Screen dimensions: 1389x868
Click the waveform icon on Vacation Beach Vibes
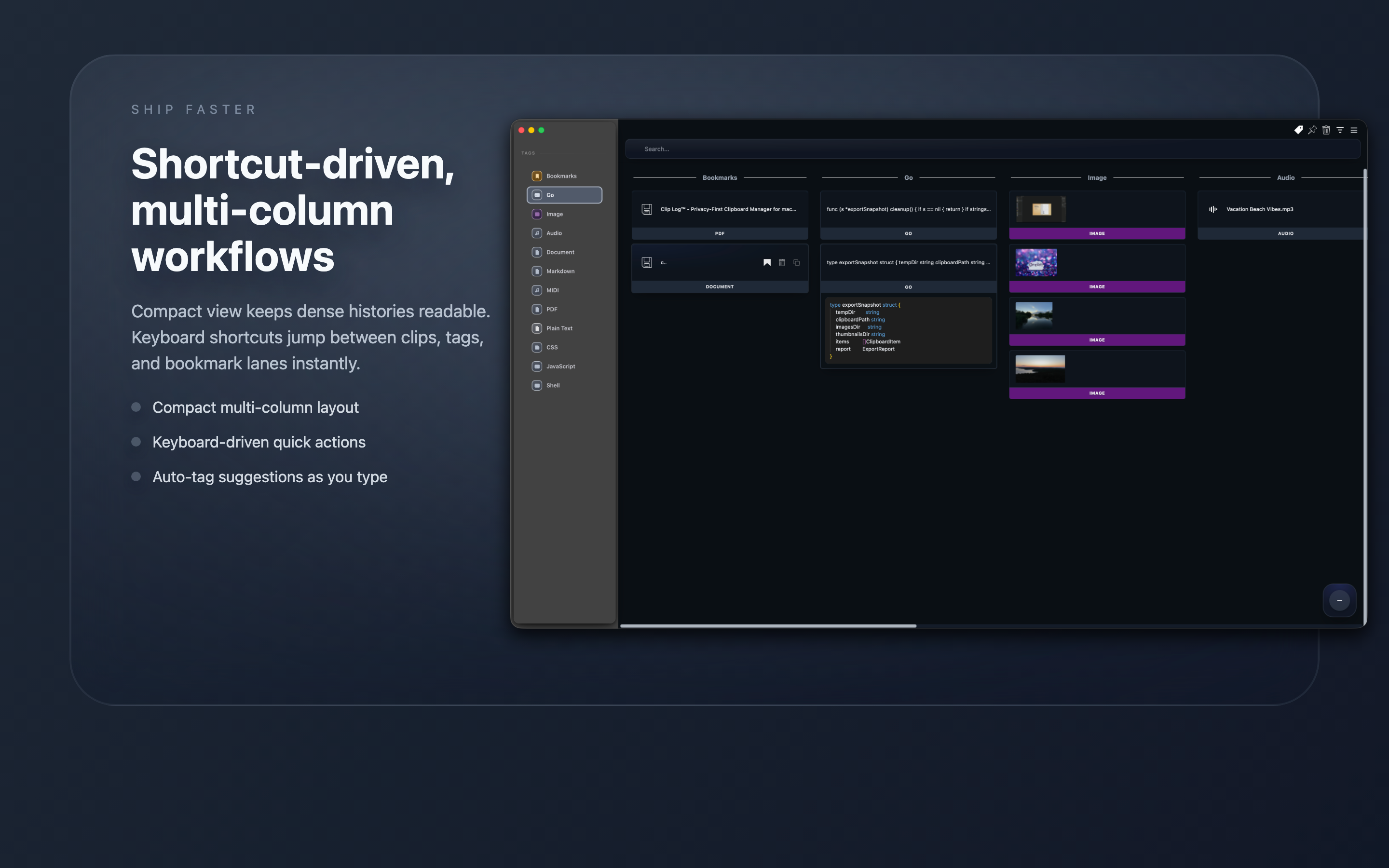click(1213, 209)
